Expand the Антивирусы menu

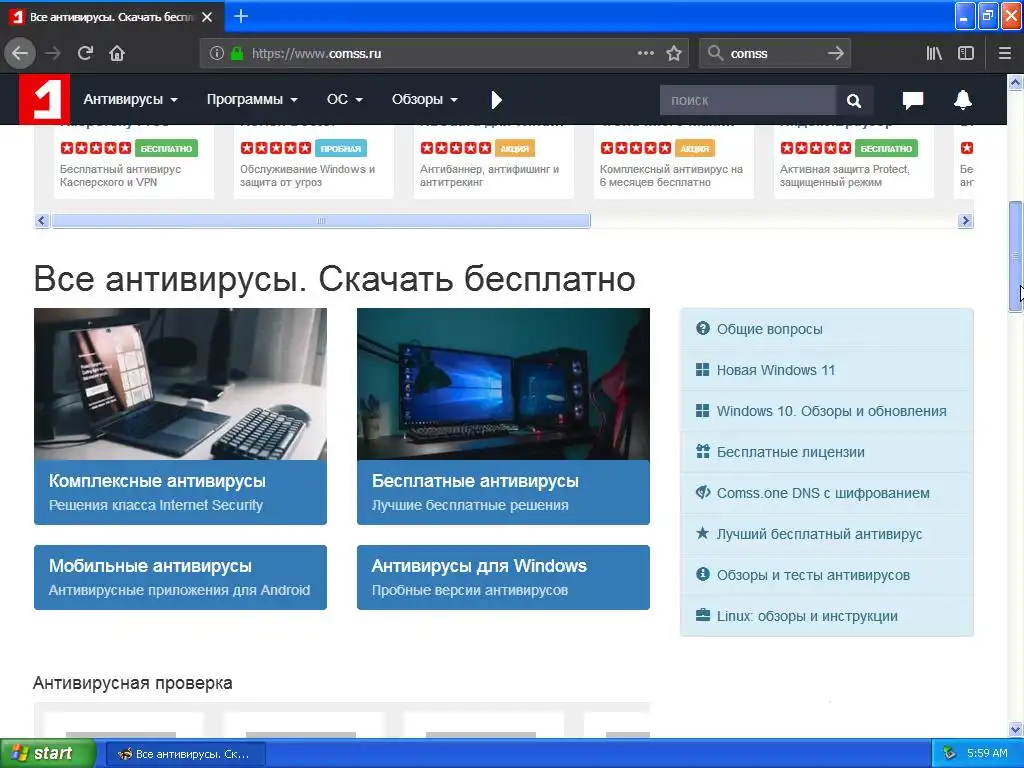[x=130, y=99]
